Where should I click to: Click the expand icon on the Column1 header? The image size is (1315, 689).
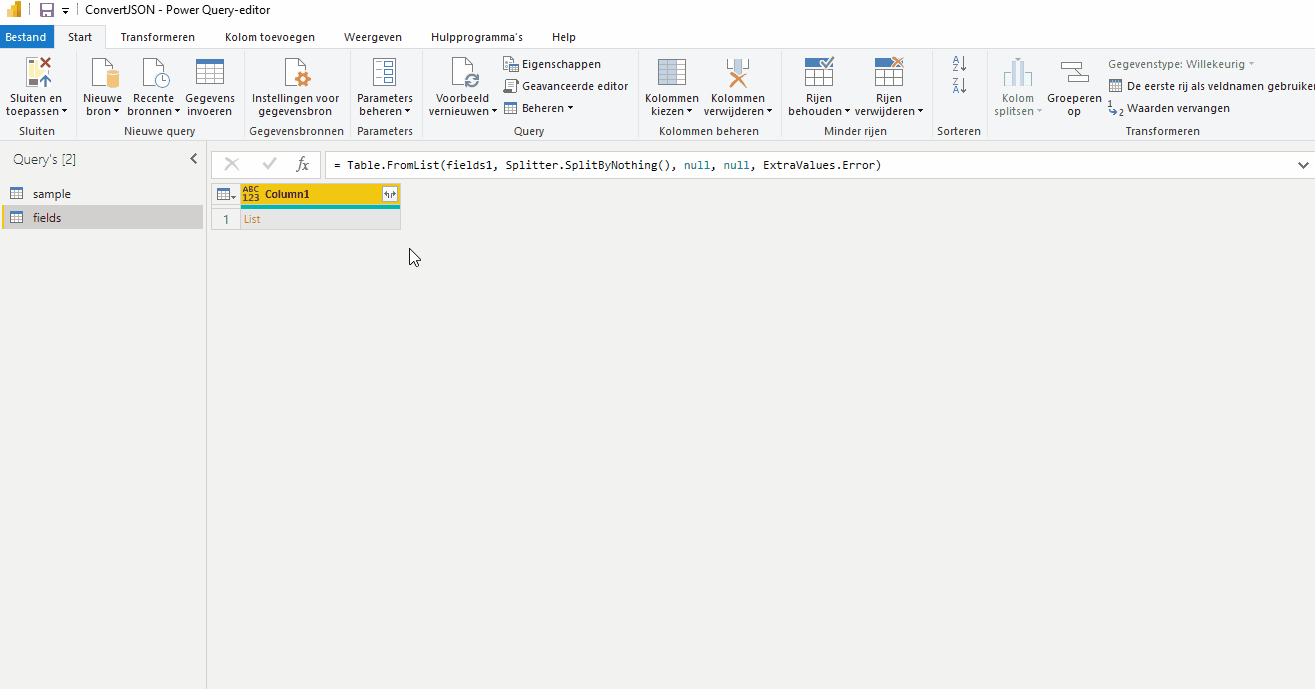[390, 194]
